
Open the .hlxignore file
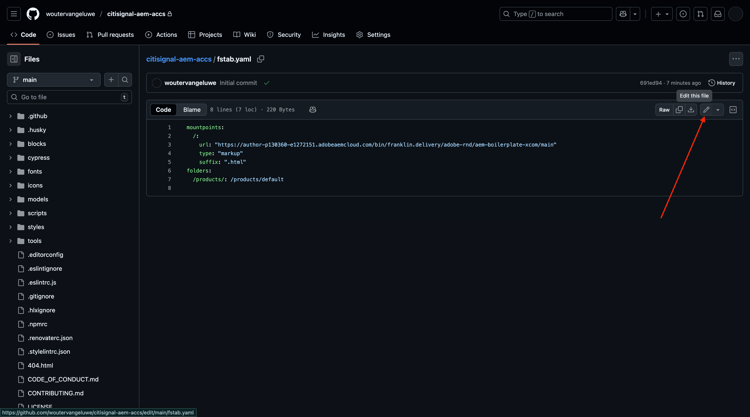click(41, 310)
